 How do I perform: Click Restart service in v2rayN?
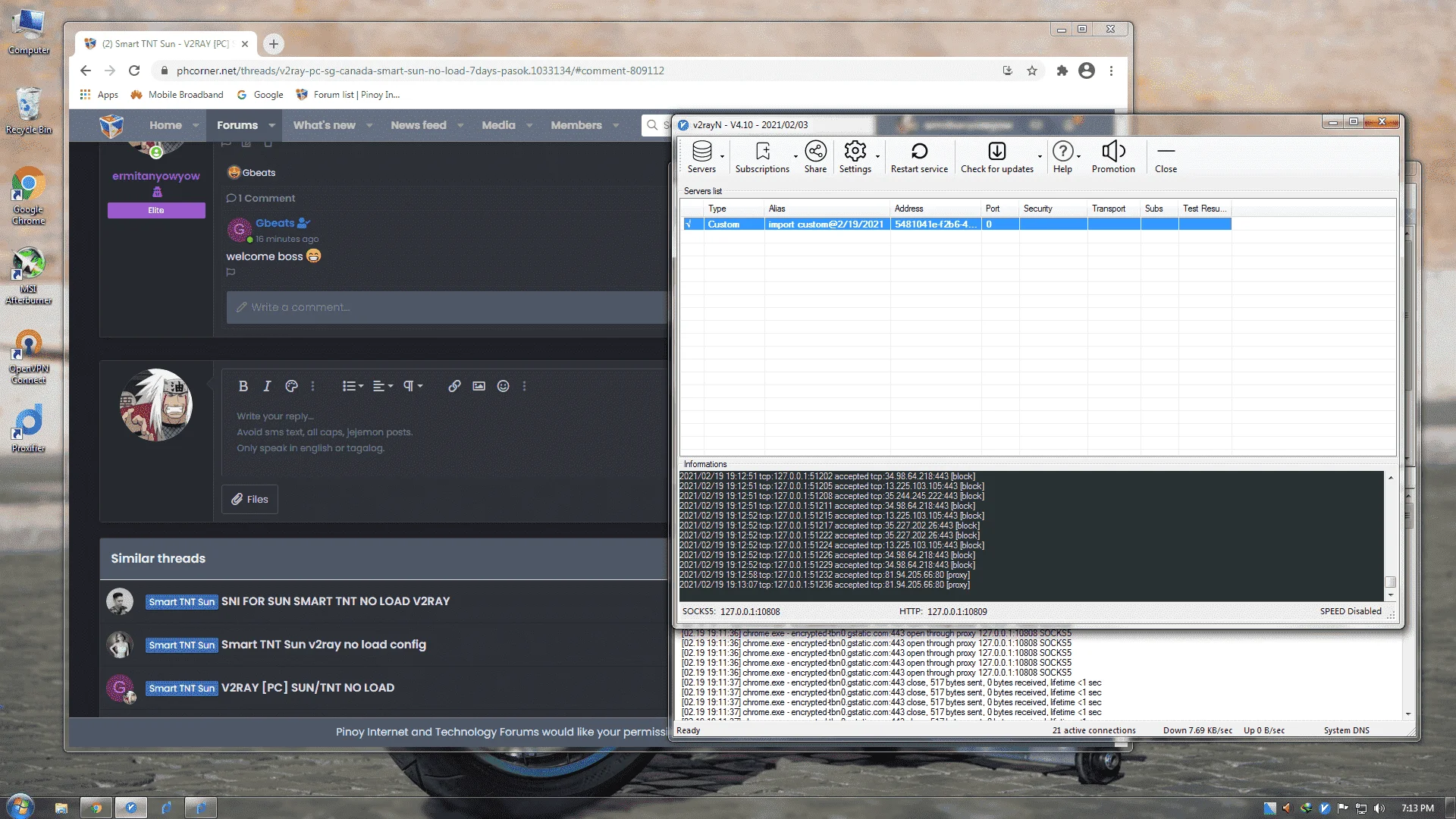pos(919,157)
